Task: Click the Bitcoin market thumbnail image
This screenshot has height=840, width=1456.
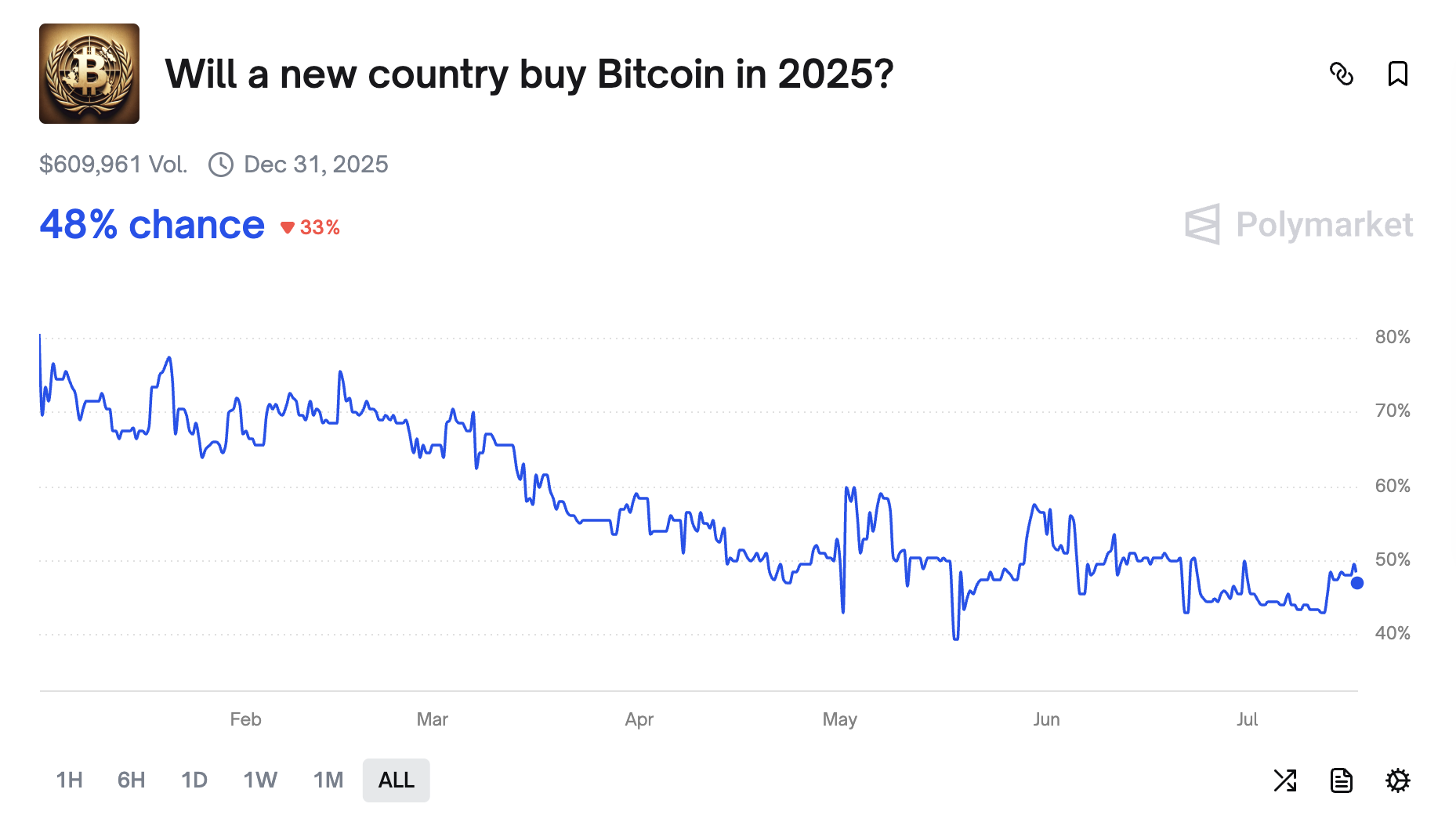Action: point(89,74)
